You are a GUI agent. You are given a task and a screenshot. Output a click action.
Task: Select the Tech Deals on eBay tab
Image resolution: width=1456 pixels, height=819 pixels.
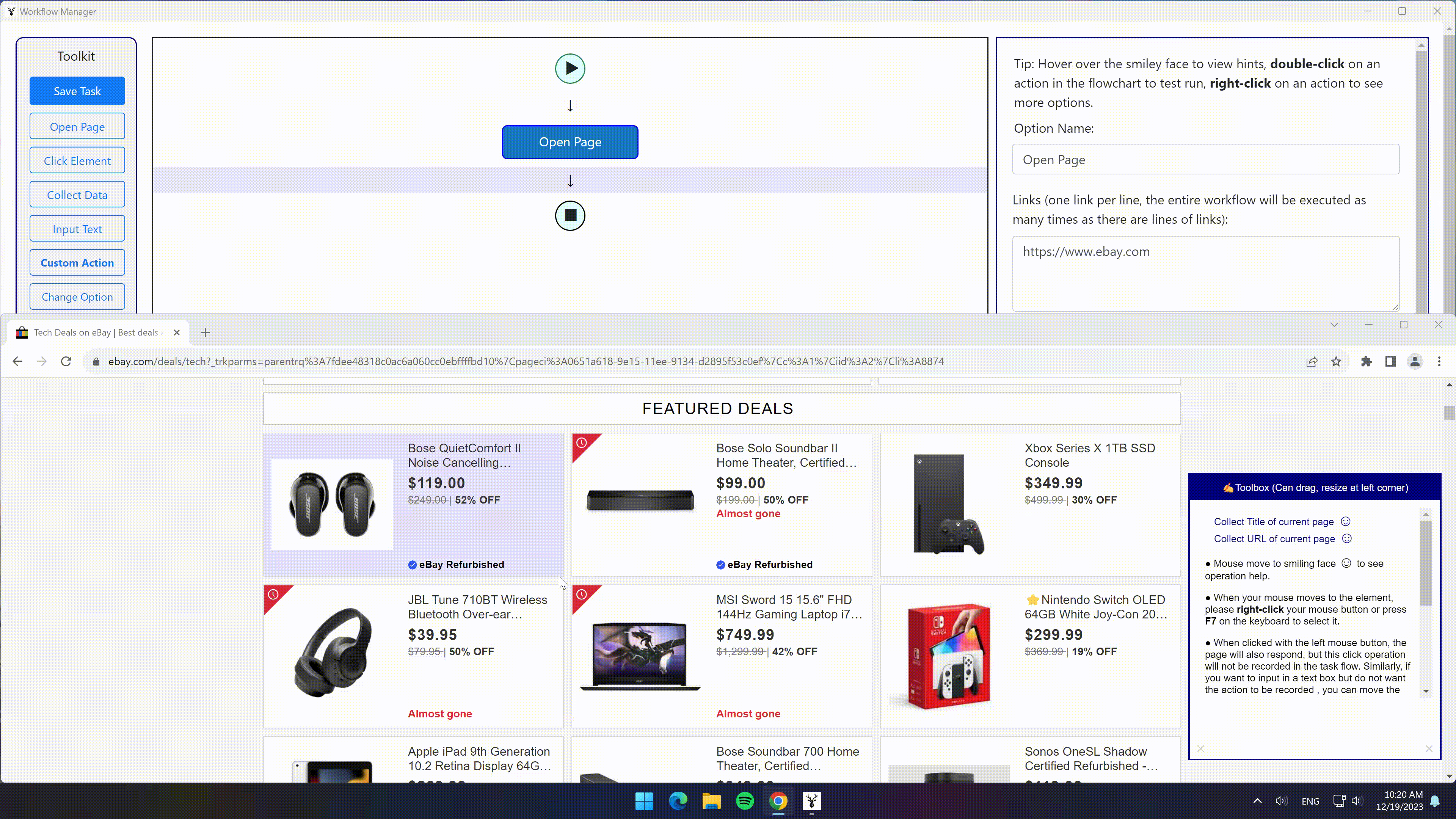pyautogui.click(x=96, y=333)
